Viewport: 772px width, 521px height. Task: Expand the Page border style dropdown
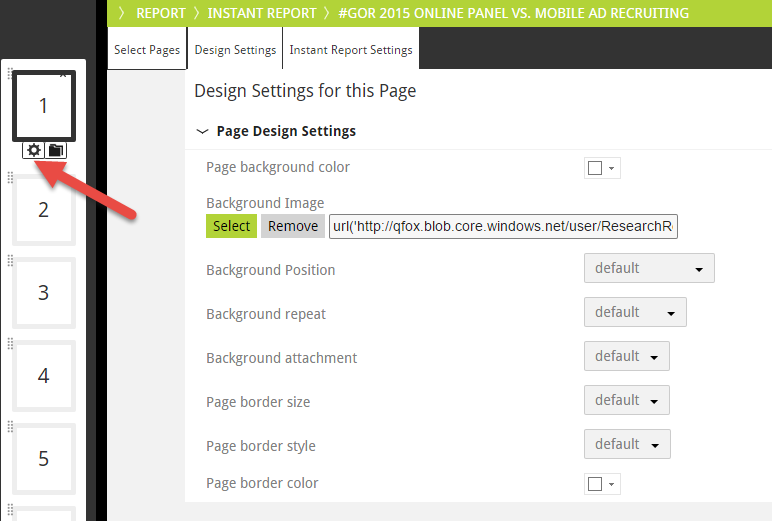tap(626, 444)
